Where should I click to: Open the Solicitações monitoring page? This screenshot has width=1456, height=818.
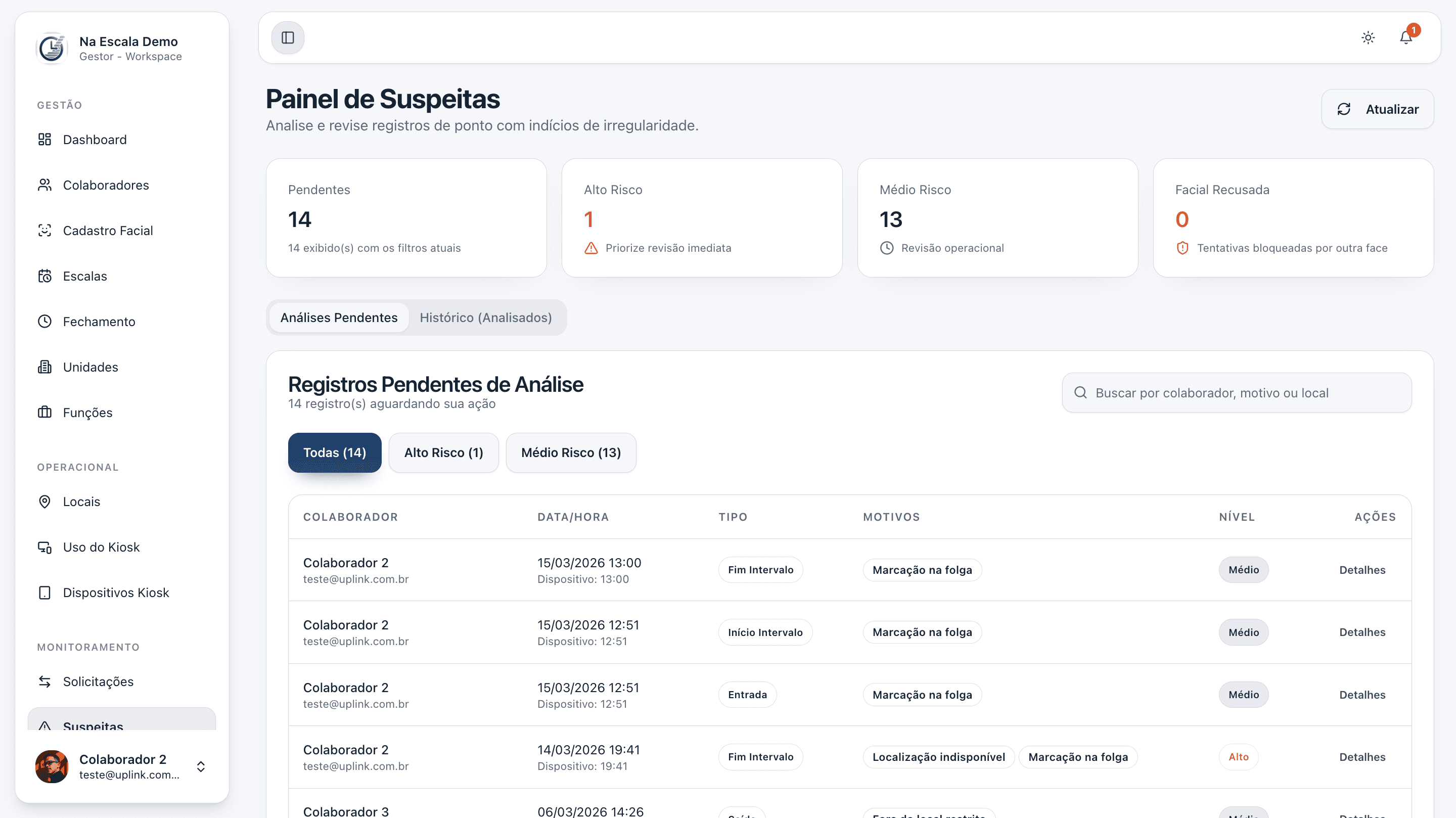click(99, 681)
